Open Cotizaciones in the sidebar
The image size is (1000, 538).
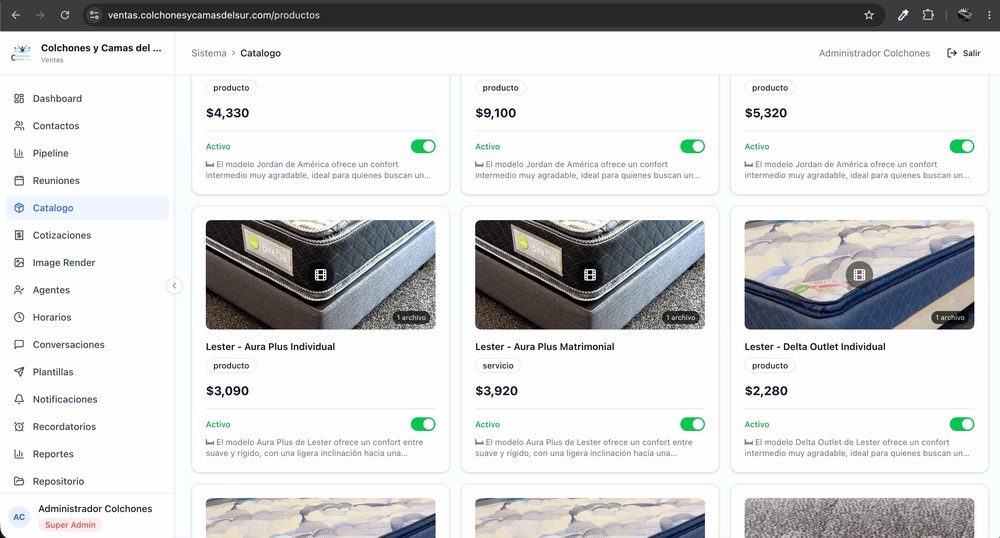(87, 235)
